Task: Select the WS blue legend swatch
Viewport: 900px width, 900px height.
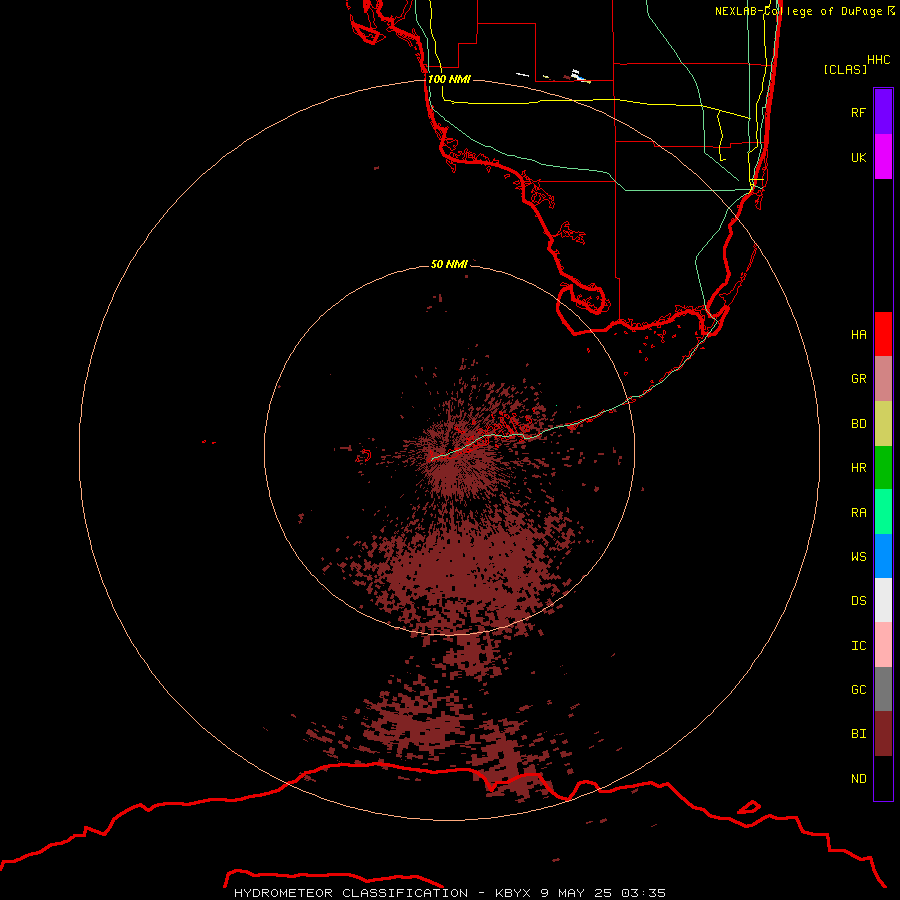Action: [x=883, y=556]
